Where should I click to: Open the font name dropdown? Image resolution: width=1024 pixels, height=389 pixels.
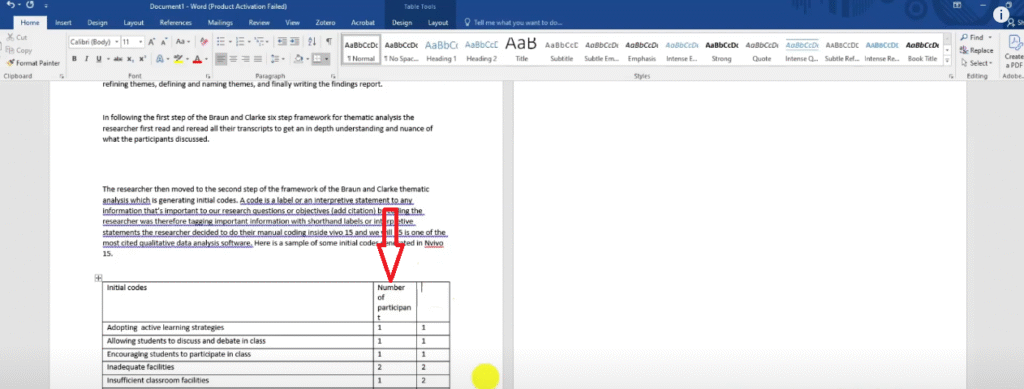pos(117,42)
